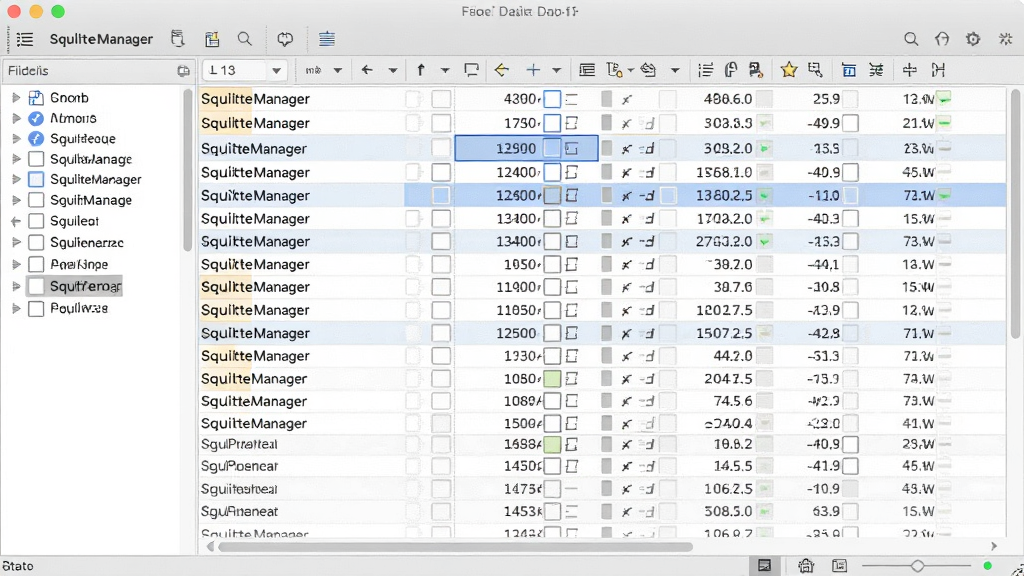
Task: Toggle checkbox next to -49.9 value
Action: click(850, 123)
